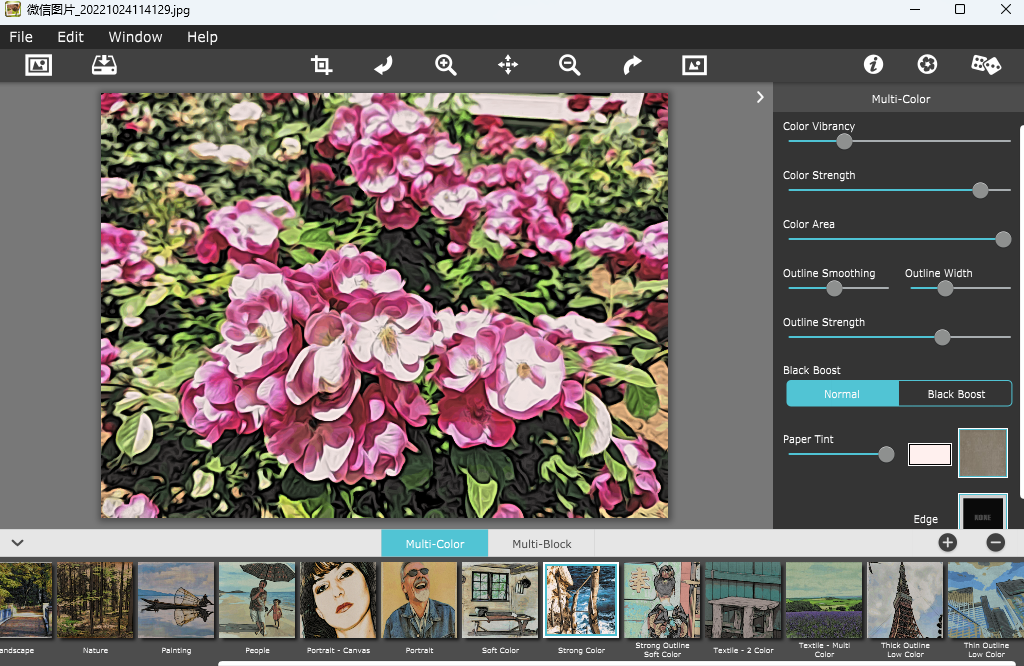Click the Color Strength slider handle

coord(980,190)
